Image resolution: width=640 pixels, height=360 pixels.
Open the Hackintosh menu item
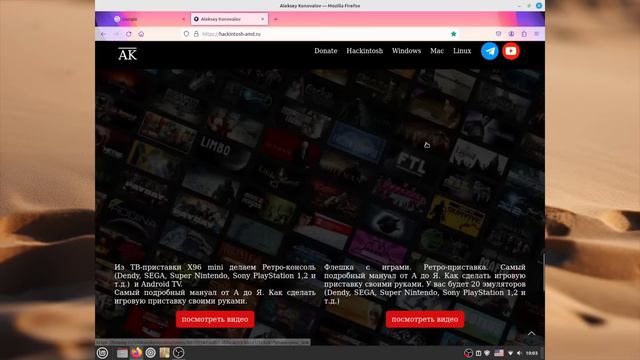tap(364, 51)
